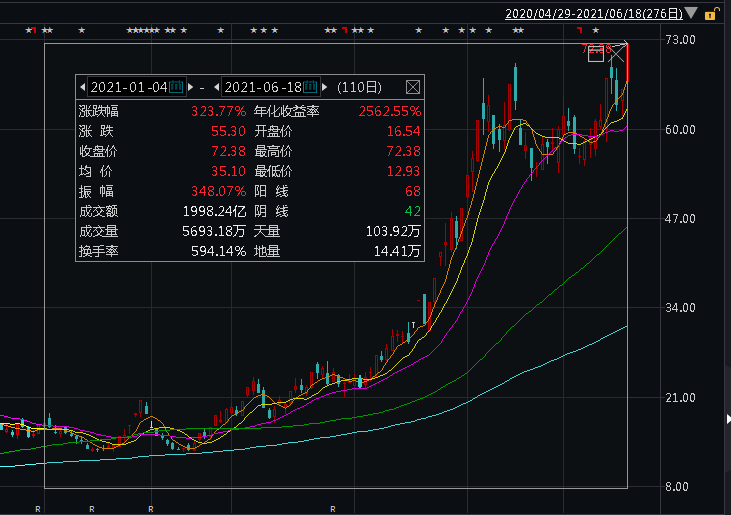Click the 2020/04/29-2021/06/18 date range link
The height and width of the screenshot is (515, 731).
pos(593,14)
